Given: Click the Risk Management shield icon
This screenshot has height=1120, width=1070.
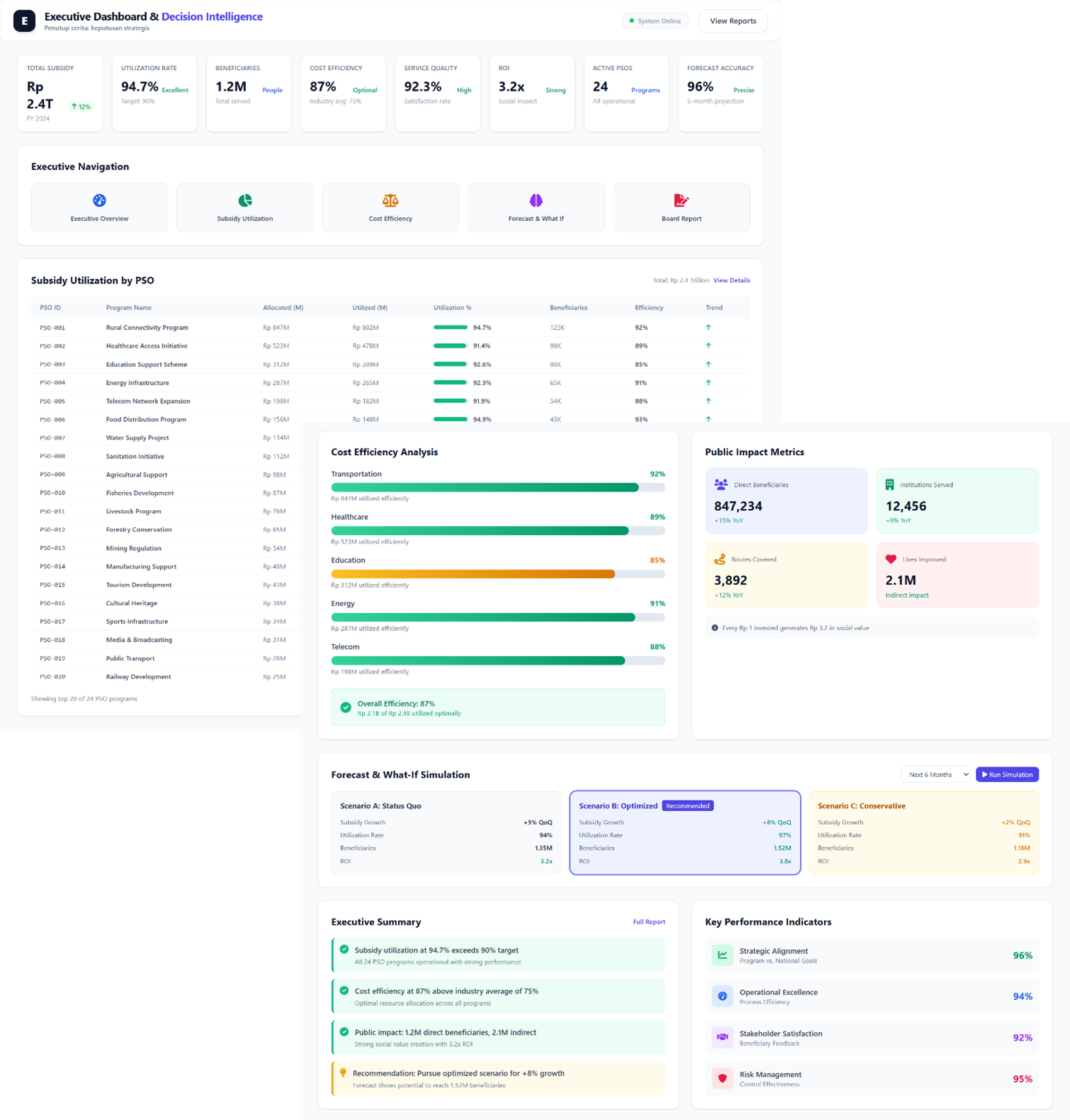Looking at the screenshot, I should coord(722,1078).
